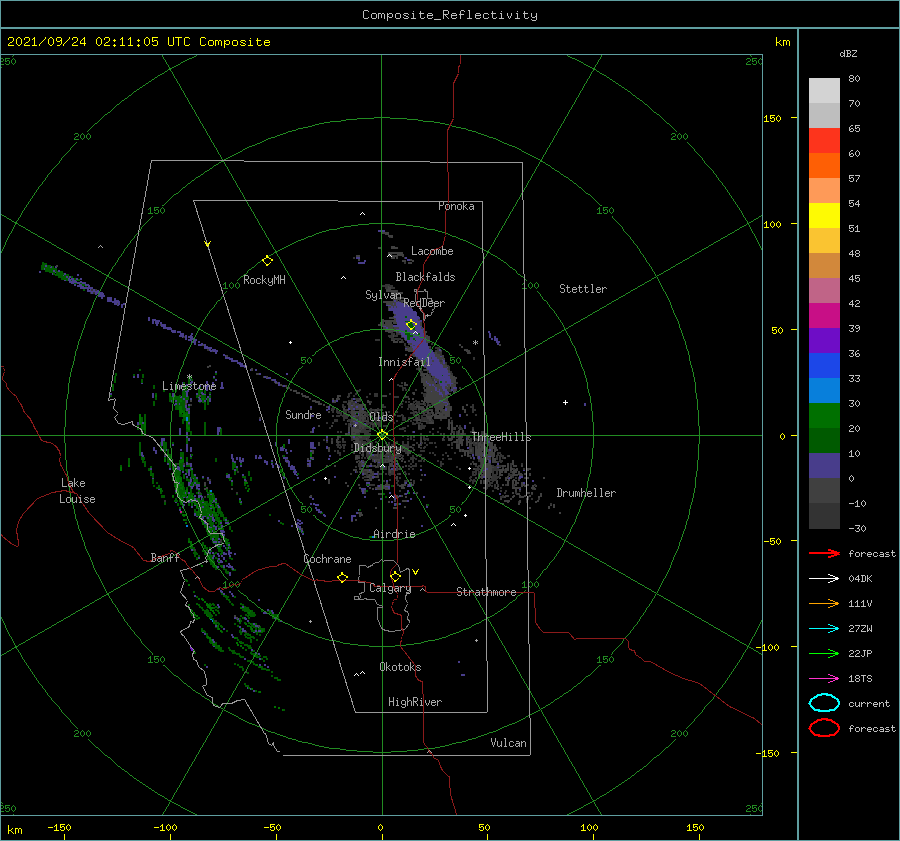Click the RedDeer city label

[424, 303]
